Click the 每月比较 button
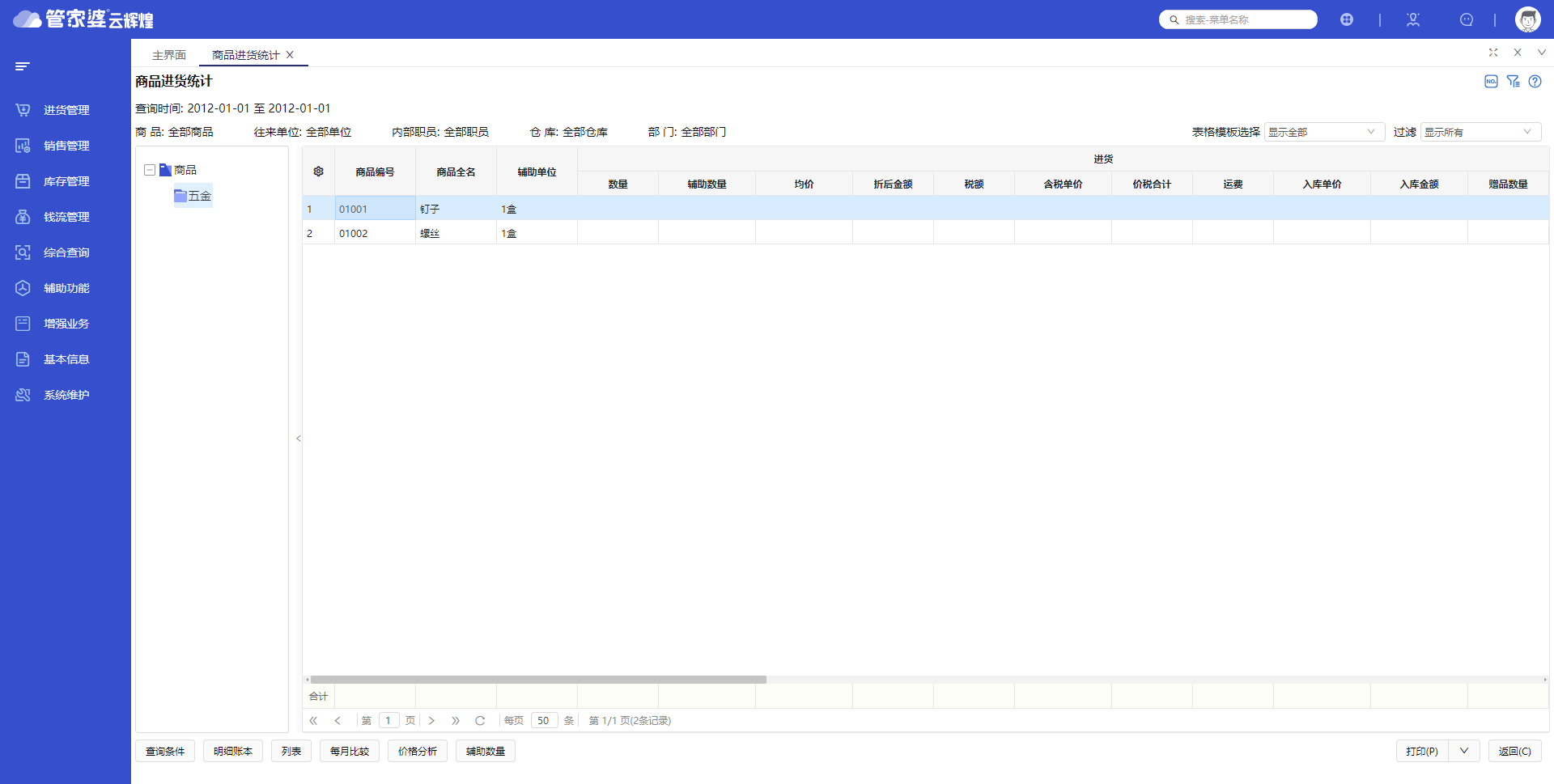1554x784 pixels. pos(350,752)
